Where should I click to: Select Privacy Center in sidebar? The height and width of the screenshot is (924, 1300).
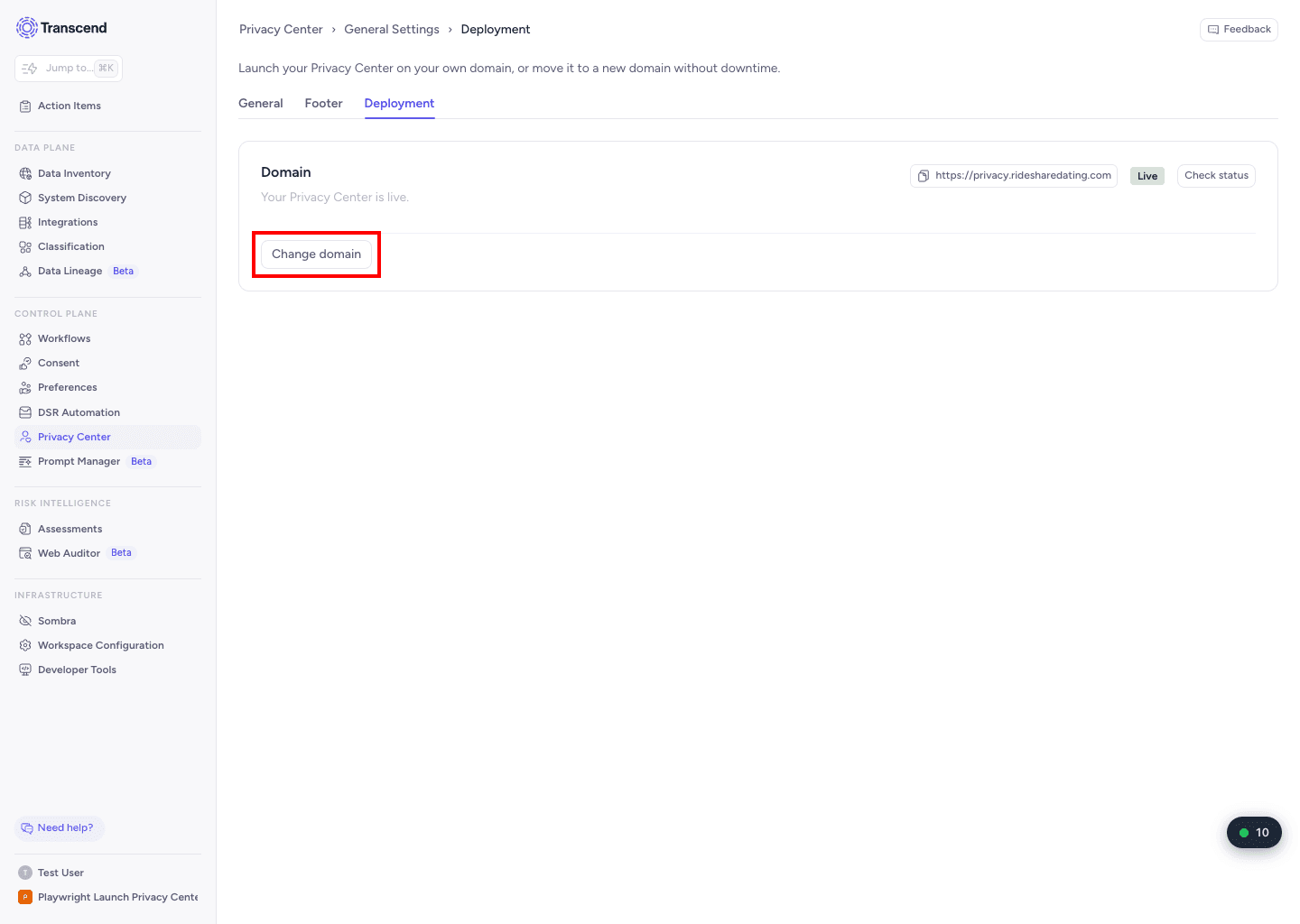107,437
